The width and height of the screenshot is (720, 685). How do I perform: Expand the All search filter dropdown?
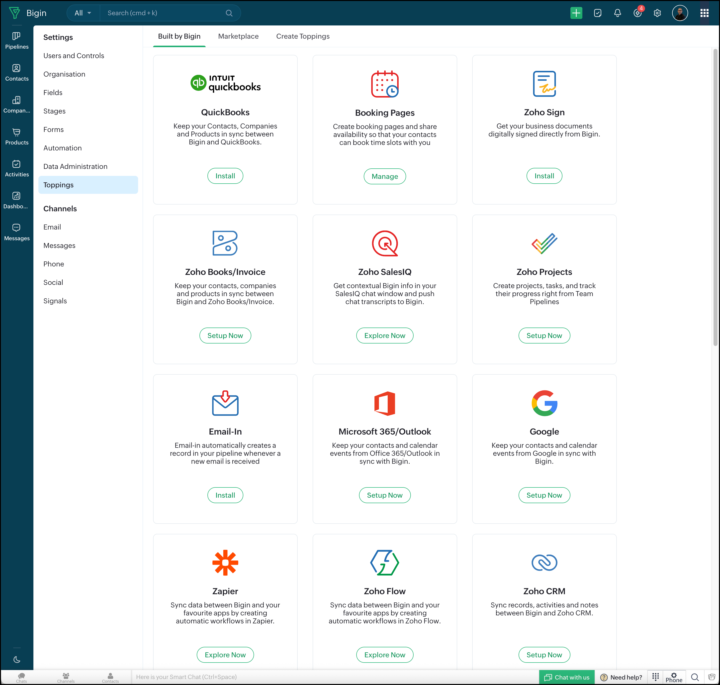(x=83, y=13)
